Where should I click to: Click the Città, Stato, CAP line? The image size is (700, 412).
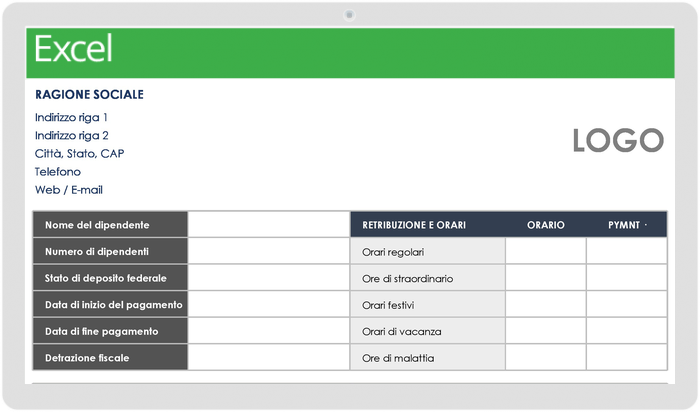pyautogui.click(x=79, y=153)
